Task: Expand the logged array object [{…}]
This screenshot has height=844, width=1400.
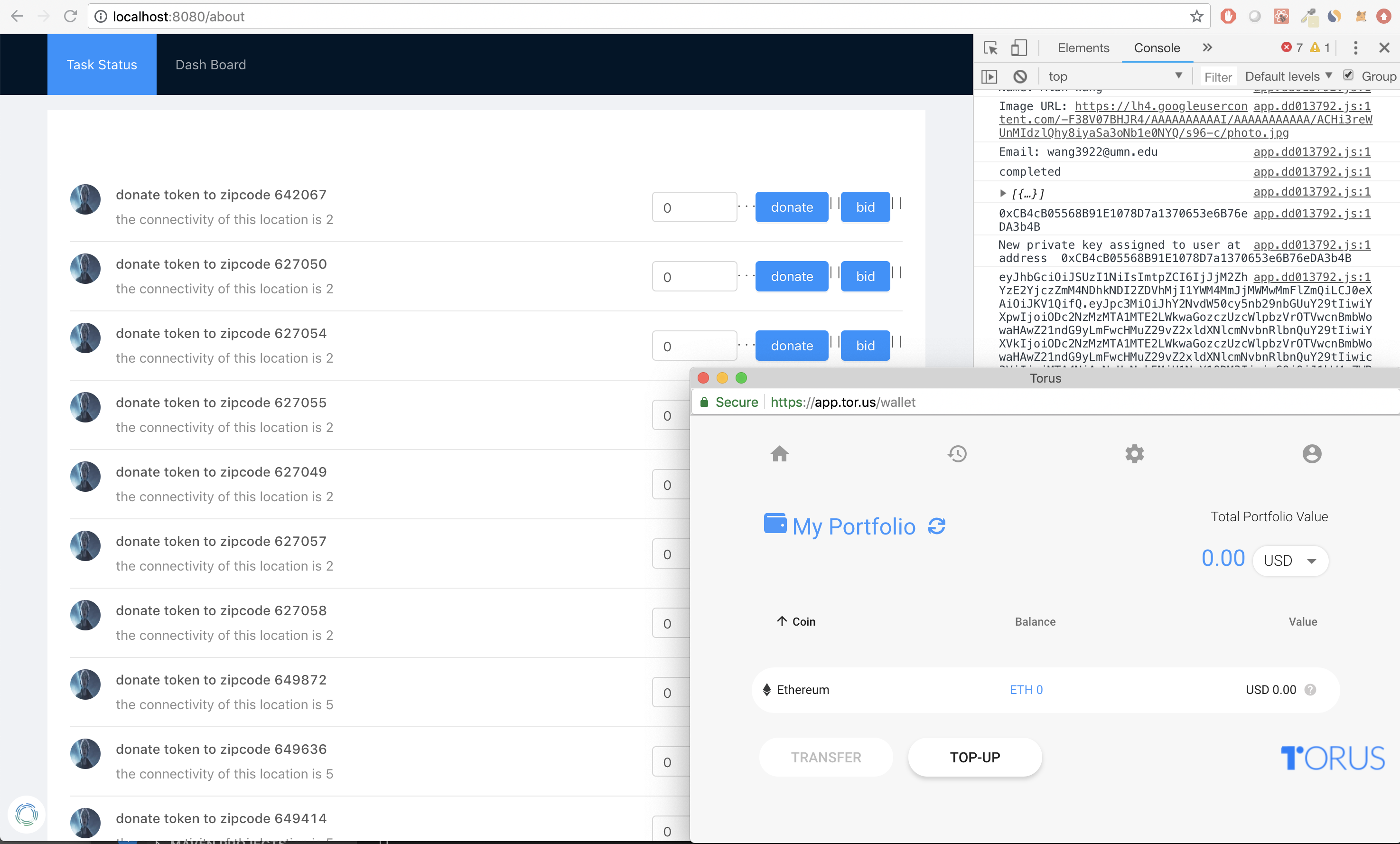Action: click(x=1003, y=193)
